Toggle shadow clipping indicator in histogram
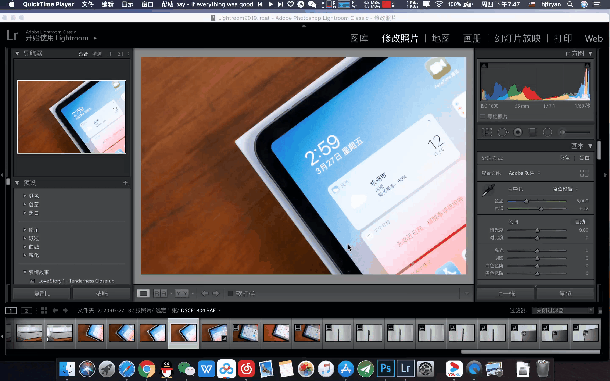The image size is (610, 381). 484,65
